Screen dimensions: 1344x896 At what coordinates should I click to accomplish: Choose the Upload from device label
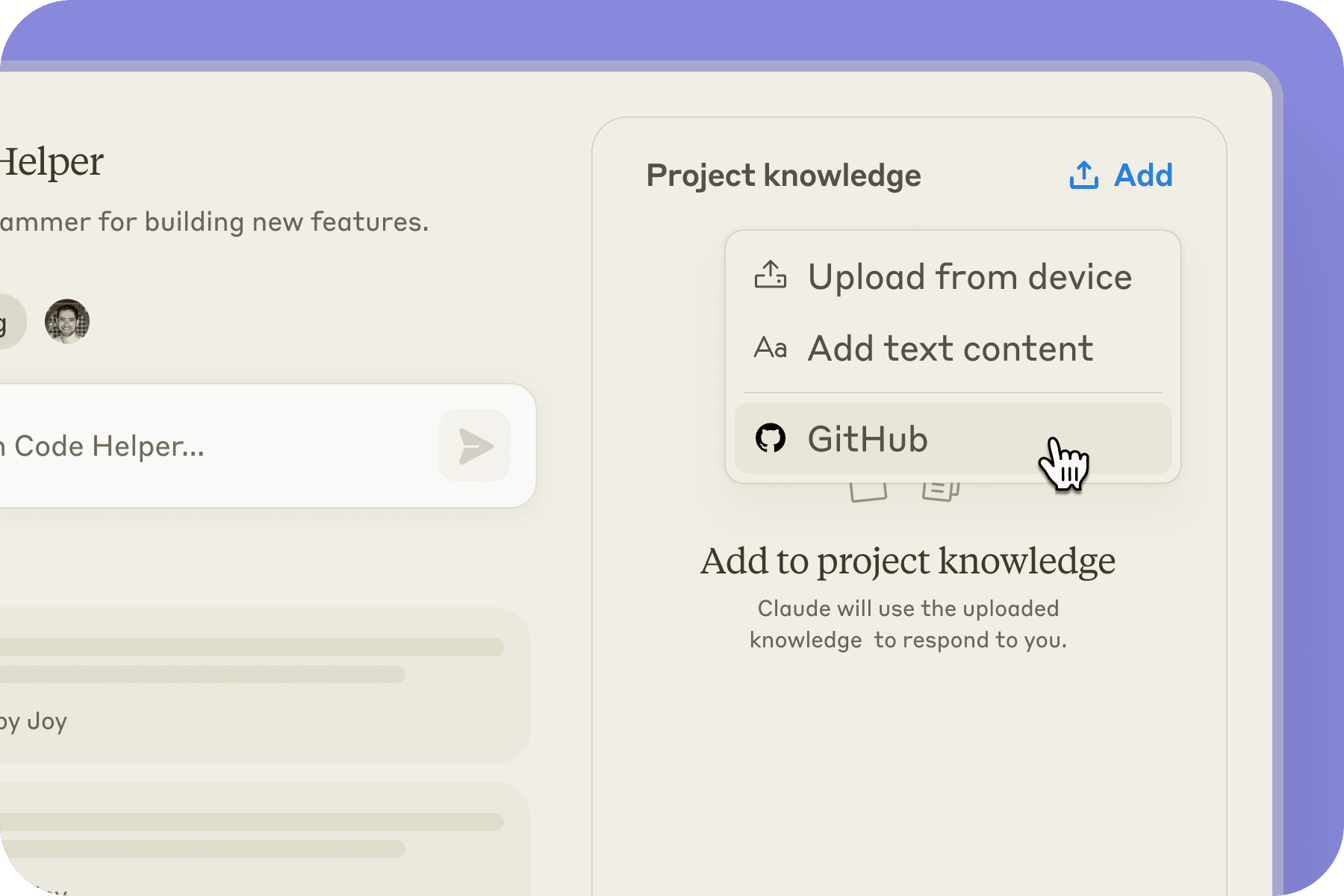[x=969, y=277]
